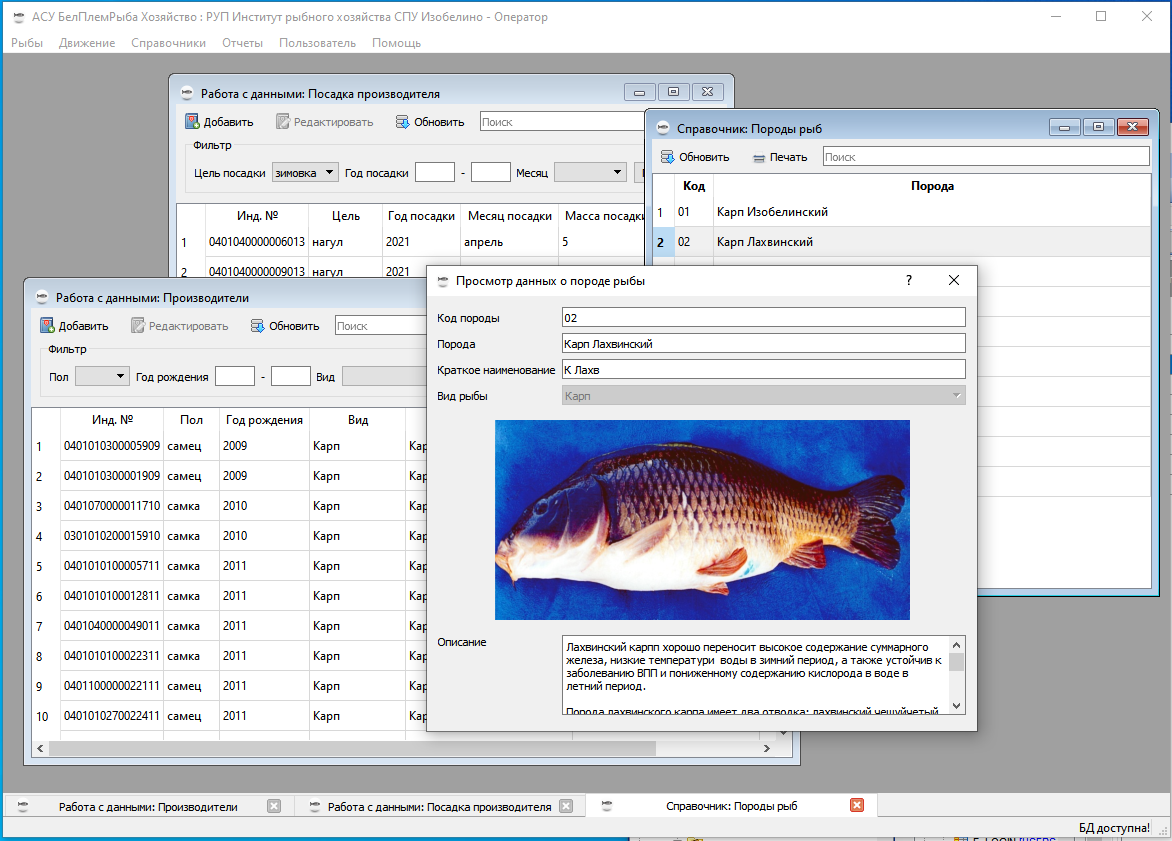Open the Справочники menu
The width and height of the screenshot is (1172, 841).
click(168, 43)
